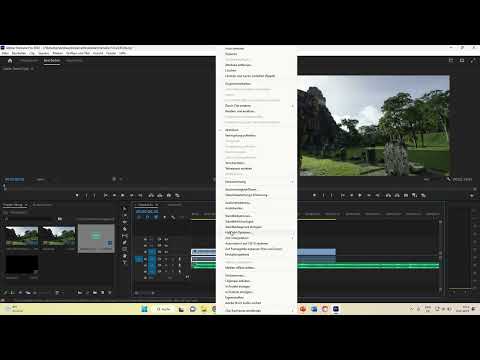Screen dimensions: 480x360
Task: Open Windows Start button on taskbar
Action: coord(144,309)
